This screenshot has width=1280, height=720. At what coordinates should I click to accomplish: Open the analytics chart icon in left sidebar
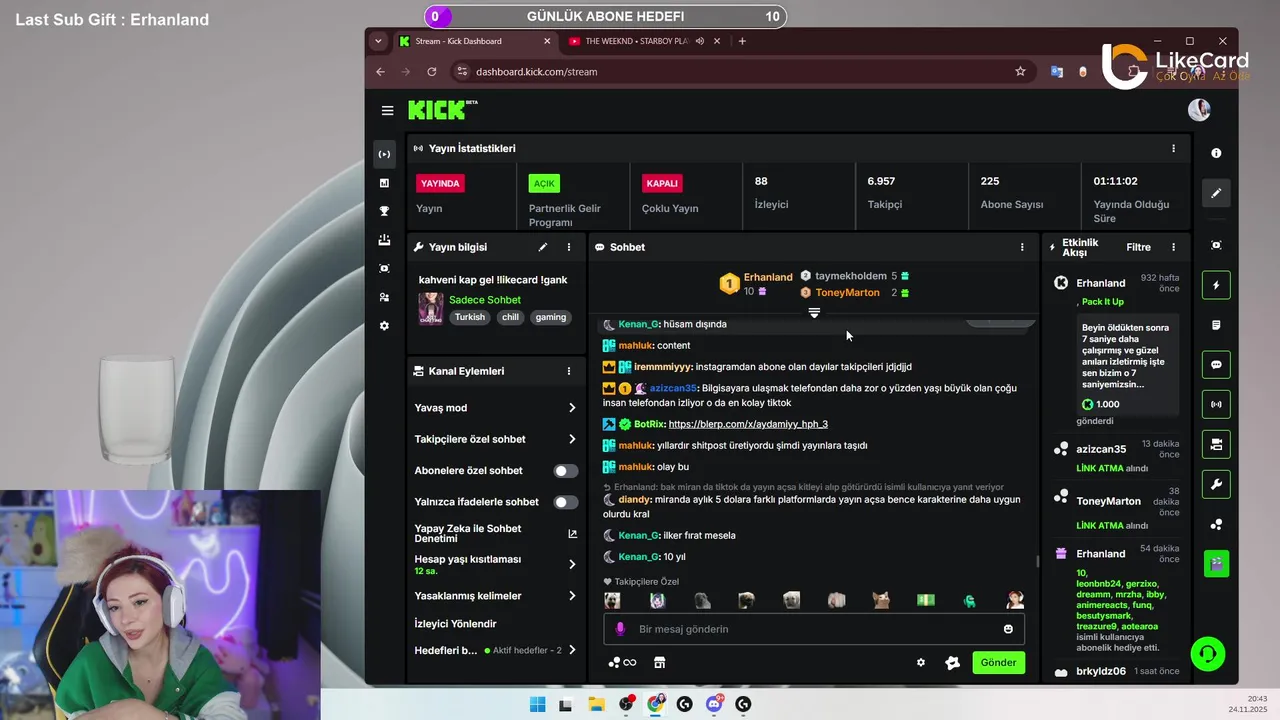coord(384,183)
